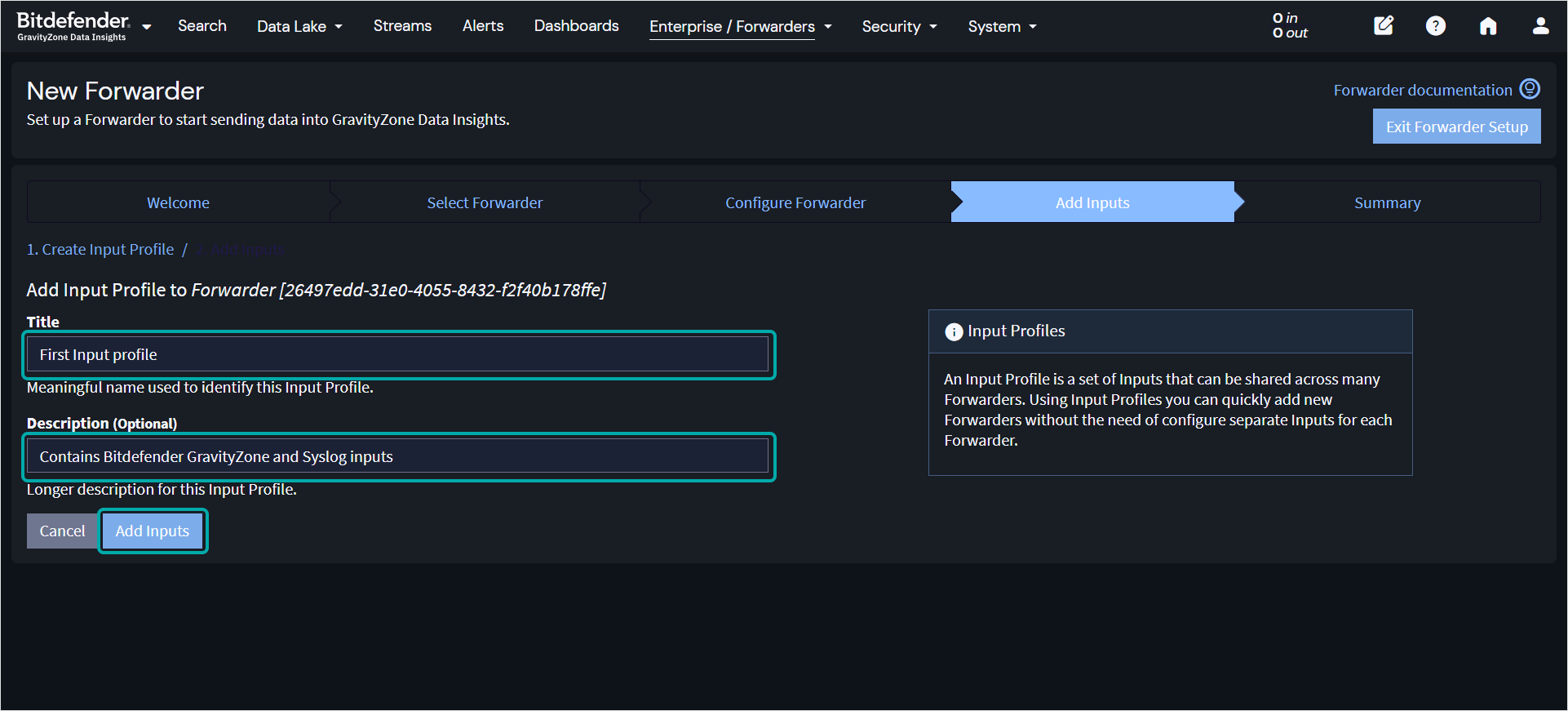Click the Input Profiles info icon
1568x711 pixels.
click(x=954, y=331)
